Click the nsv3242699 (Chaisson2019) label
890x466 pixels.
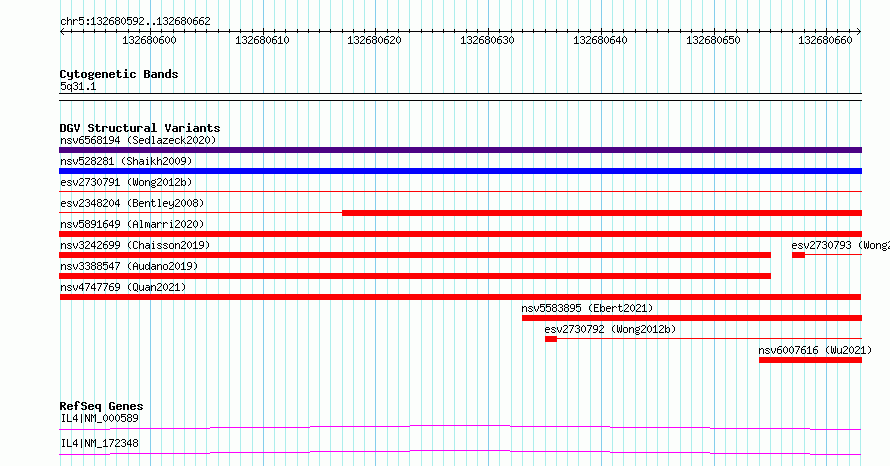pos(135,245)
